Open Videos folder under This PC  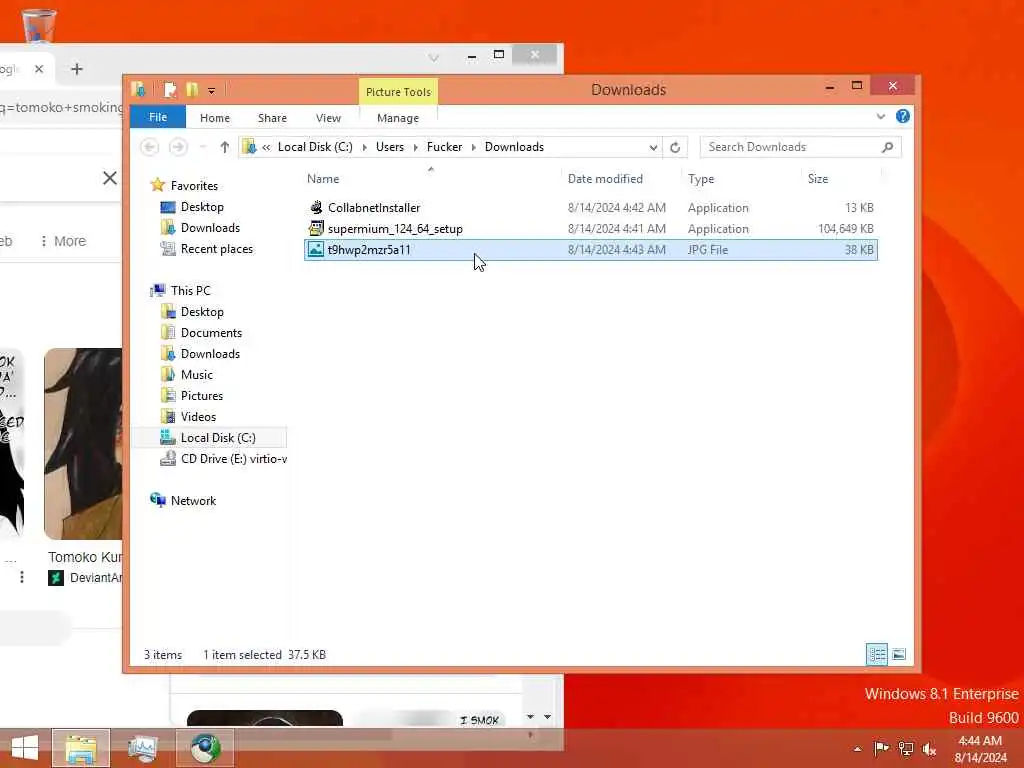[198, 417]
